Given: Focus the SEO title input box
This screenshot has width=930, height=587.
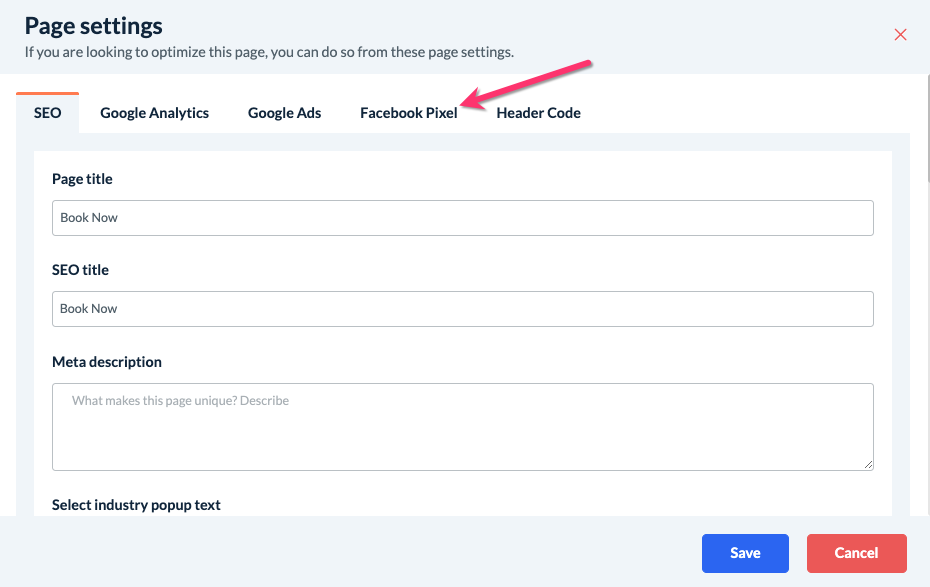Looking at the screenshot, I should click(462, 309).
